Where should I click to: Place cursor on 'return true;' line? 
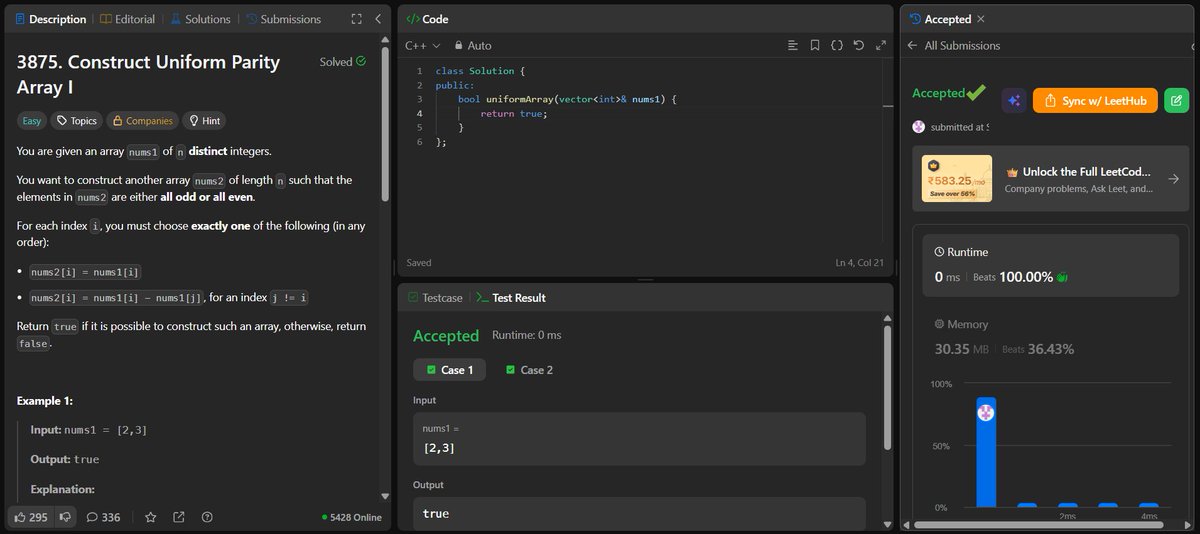[514, 114]
